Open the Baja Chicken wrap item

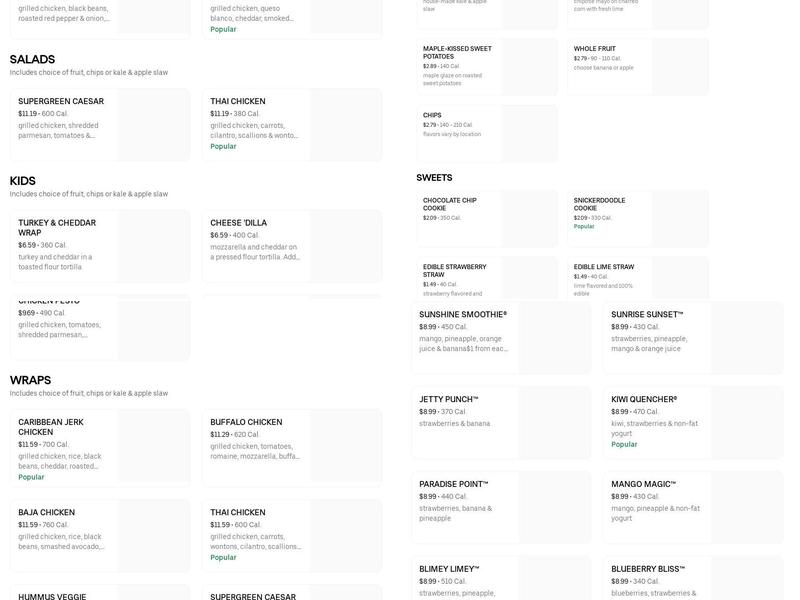pos(99,534)
